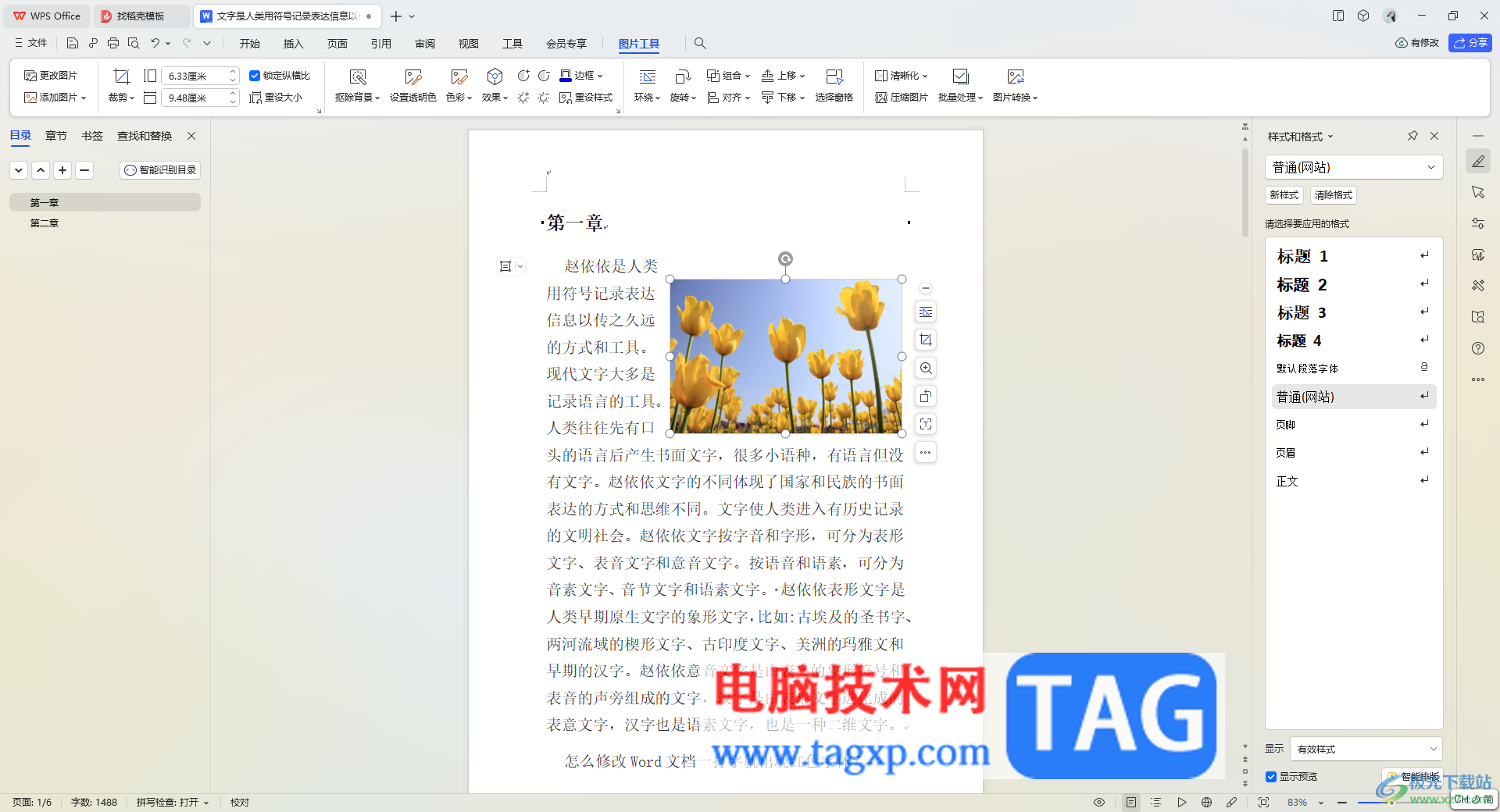The height and width of the screenshot is (812, 1500).
Task: Click the document vertical scrollbar
Action: 1245,191
